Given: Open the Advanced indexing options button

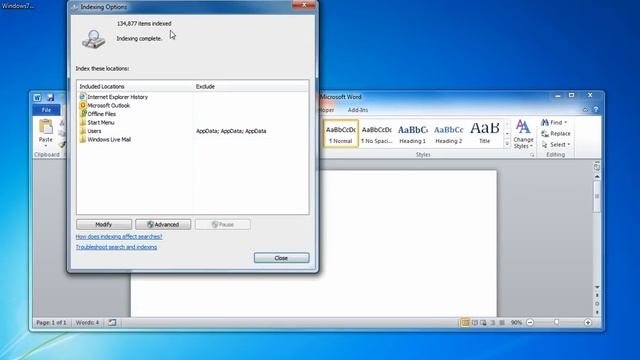Looking at the screenshot, I should point(163,224).
